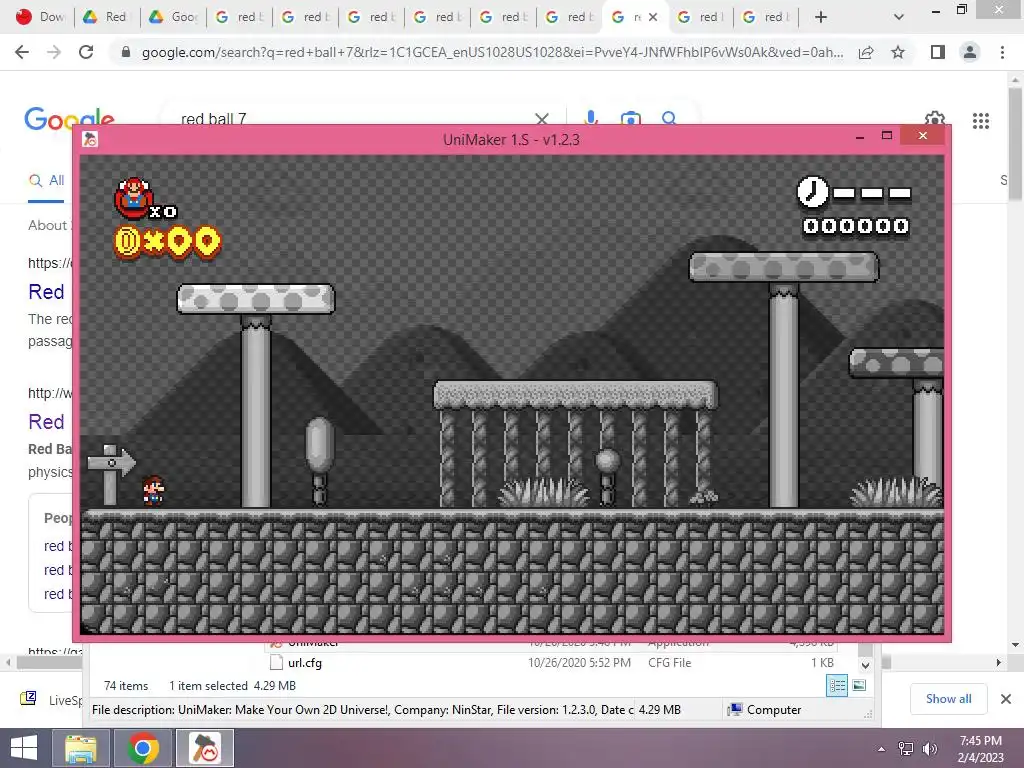
Task: Switch to the Goog Drive tab
Action: (x=173, y=17)
